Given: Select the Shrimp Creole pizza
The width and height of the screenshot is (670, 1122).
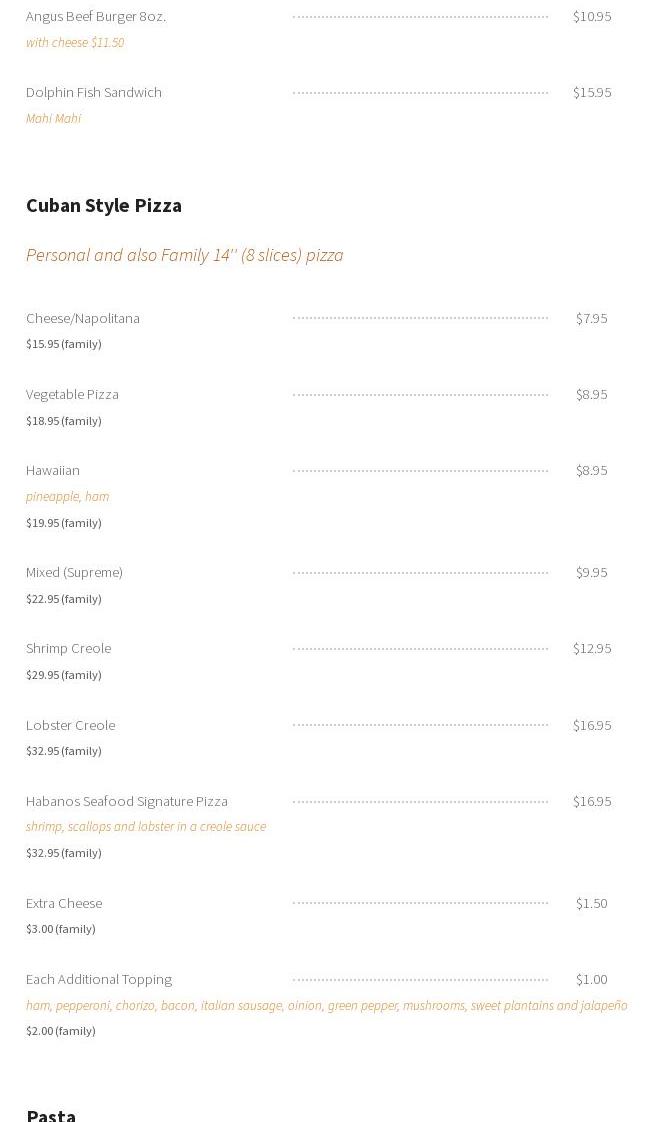Looking at the screenshot, I should pos(69,648).
